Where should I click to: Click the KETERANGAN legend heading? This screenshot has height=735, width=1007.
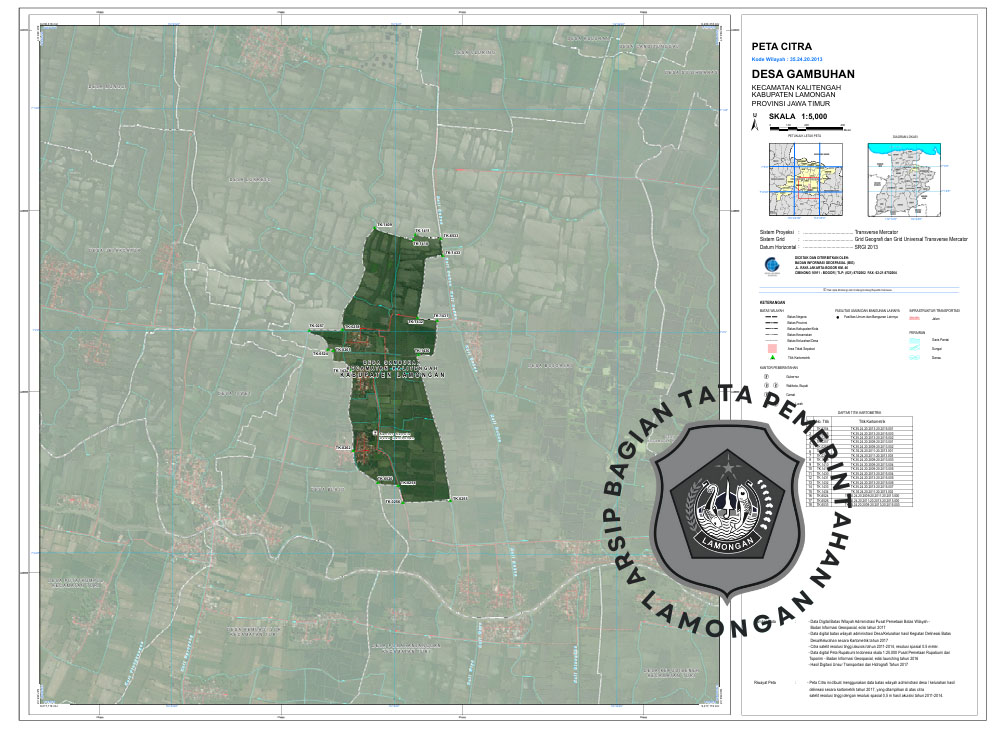click(x=772, y=302)
